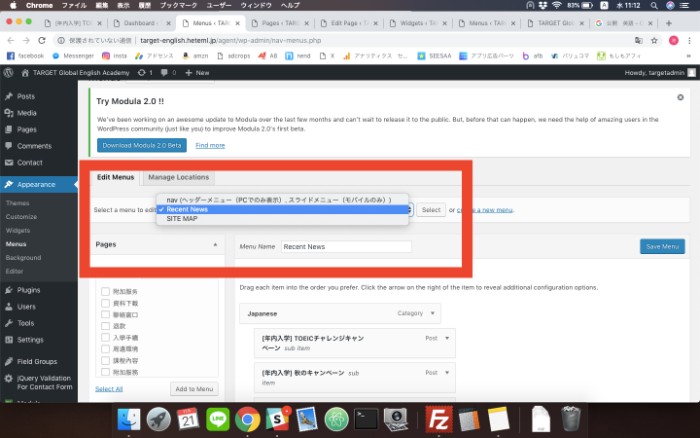Click into the Menu Name text field
This screenshot has width=700, height=438.
[345, 246]
